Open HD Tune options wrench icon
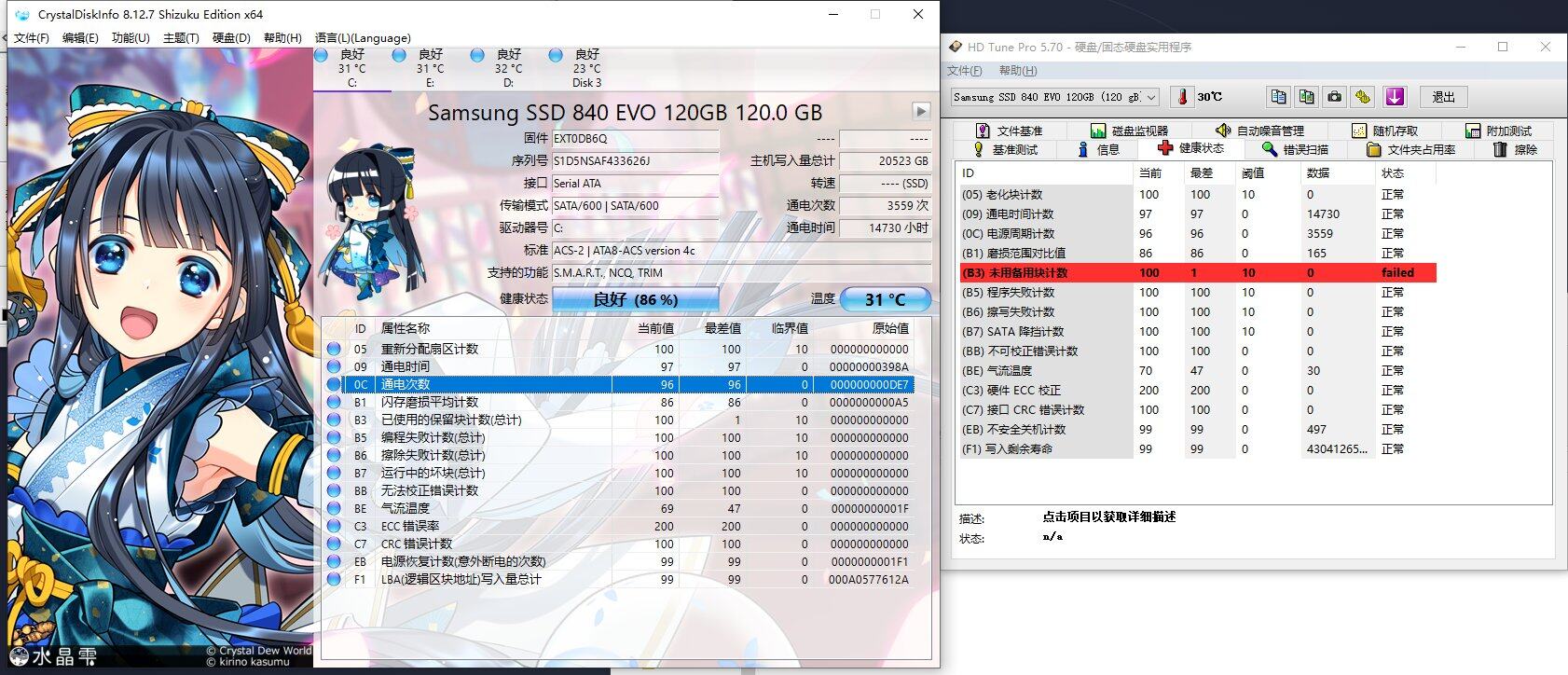The image size is (1568, 675). pos(1363,97)
